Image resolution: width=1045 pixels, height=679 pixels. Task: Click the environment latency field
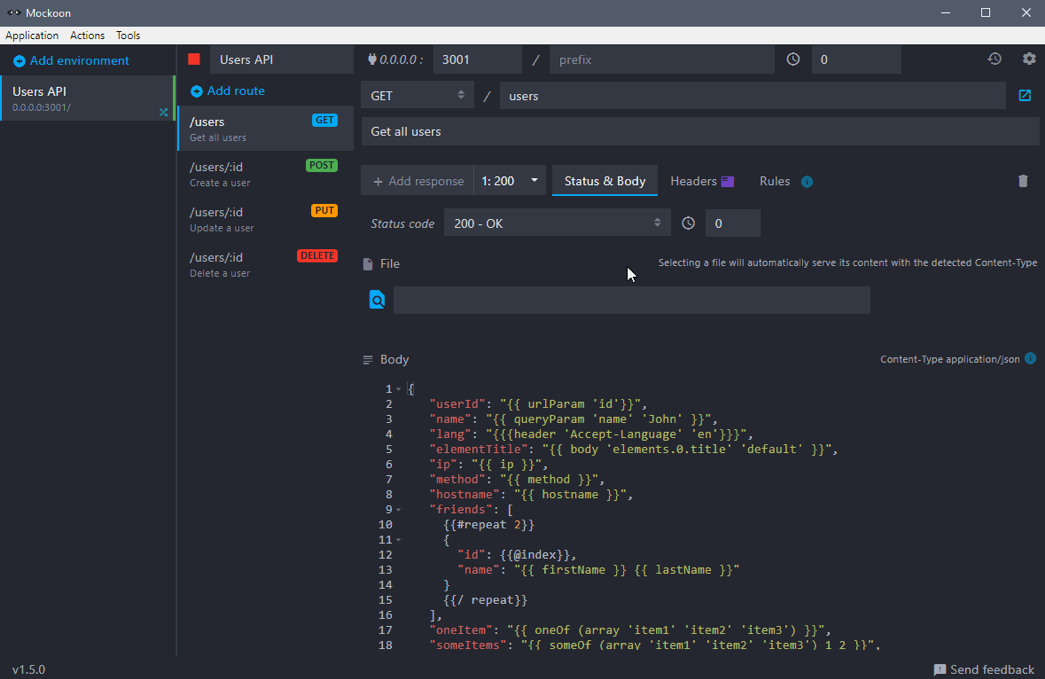pyautogui.click(x=856, y=59)
